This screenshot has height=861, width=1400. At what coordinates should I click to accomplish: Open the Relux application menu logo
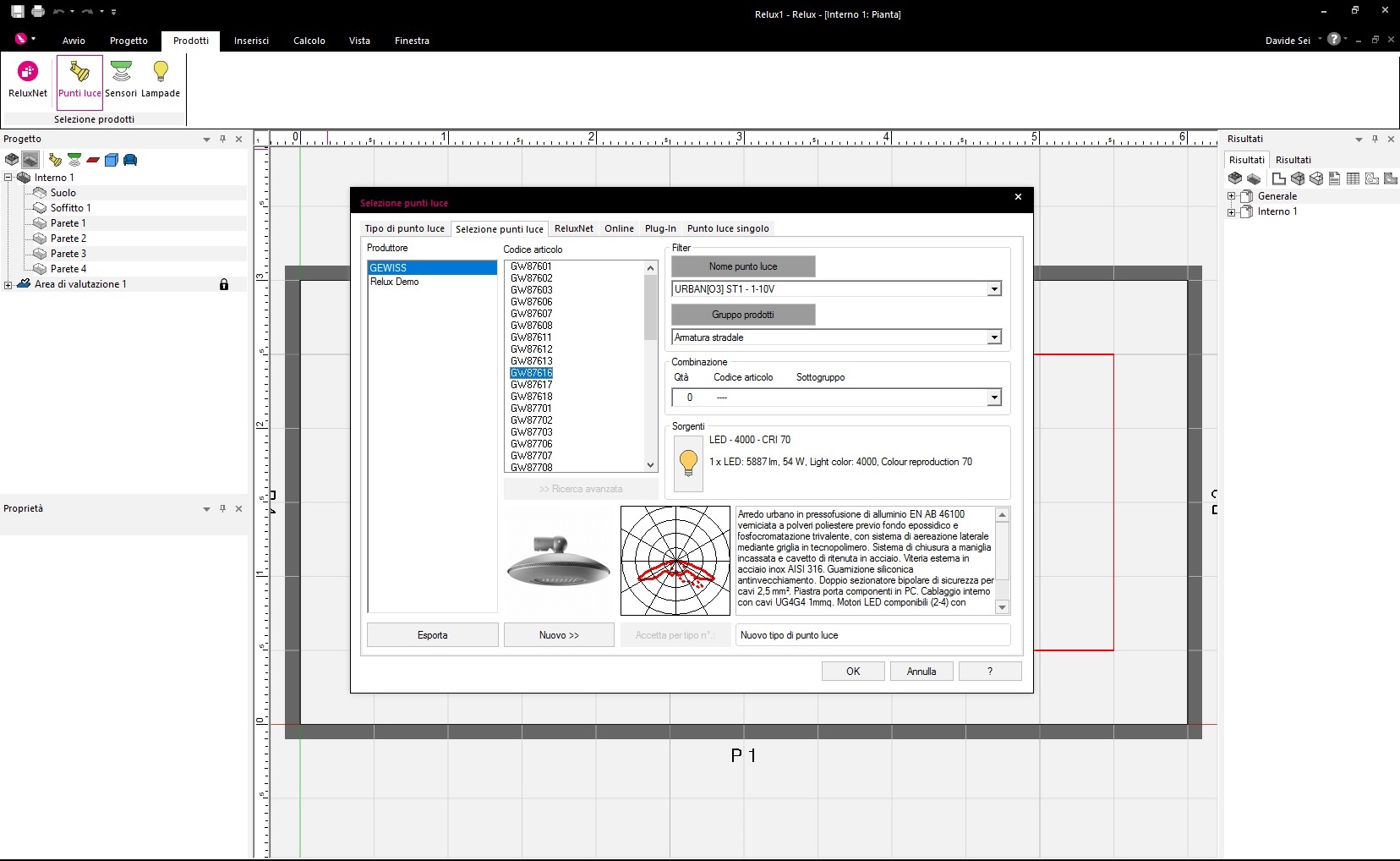[x=21, y=39]
